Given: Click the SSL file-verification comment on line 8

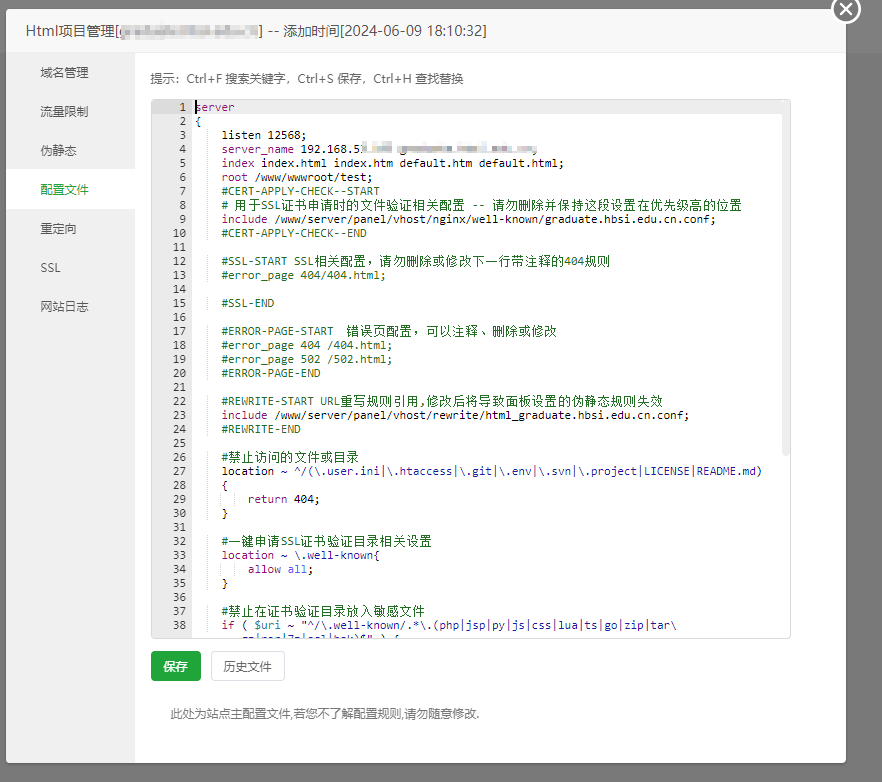Looking at the screenshot, I should click(482, 205).
